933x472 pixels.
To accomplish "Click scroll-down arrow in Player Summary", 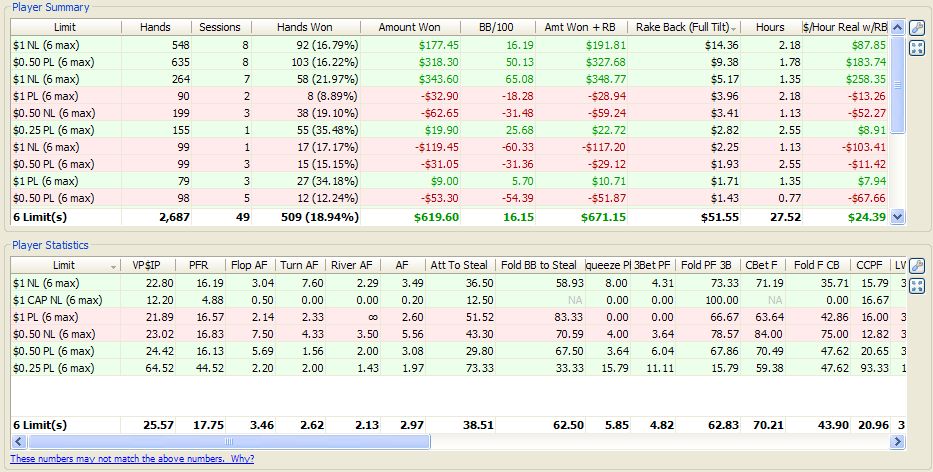I will (x=896, y=216).
